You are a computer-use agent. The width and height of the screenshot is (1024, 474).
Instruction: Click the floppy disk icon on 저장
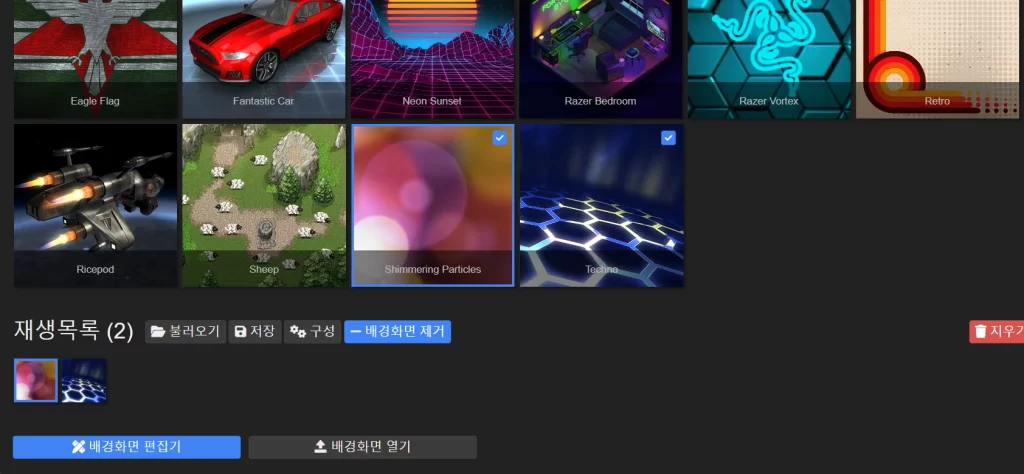240,332
